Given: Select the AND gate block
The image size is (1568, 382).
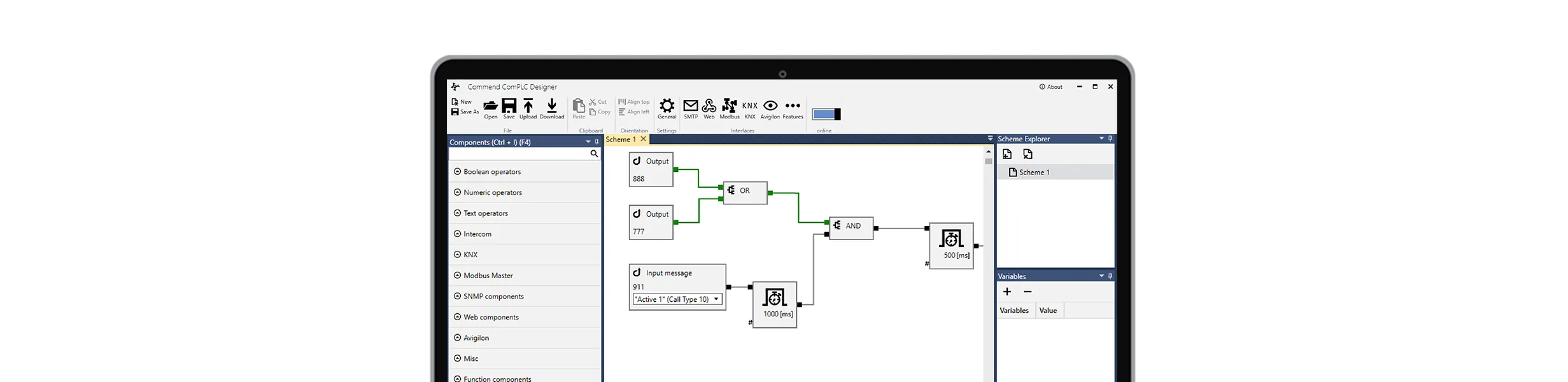Looking at the screenshot, I should [x=852, y=228].
